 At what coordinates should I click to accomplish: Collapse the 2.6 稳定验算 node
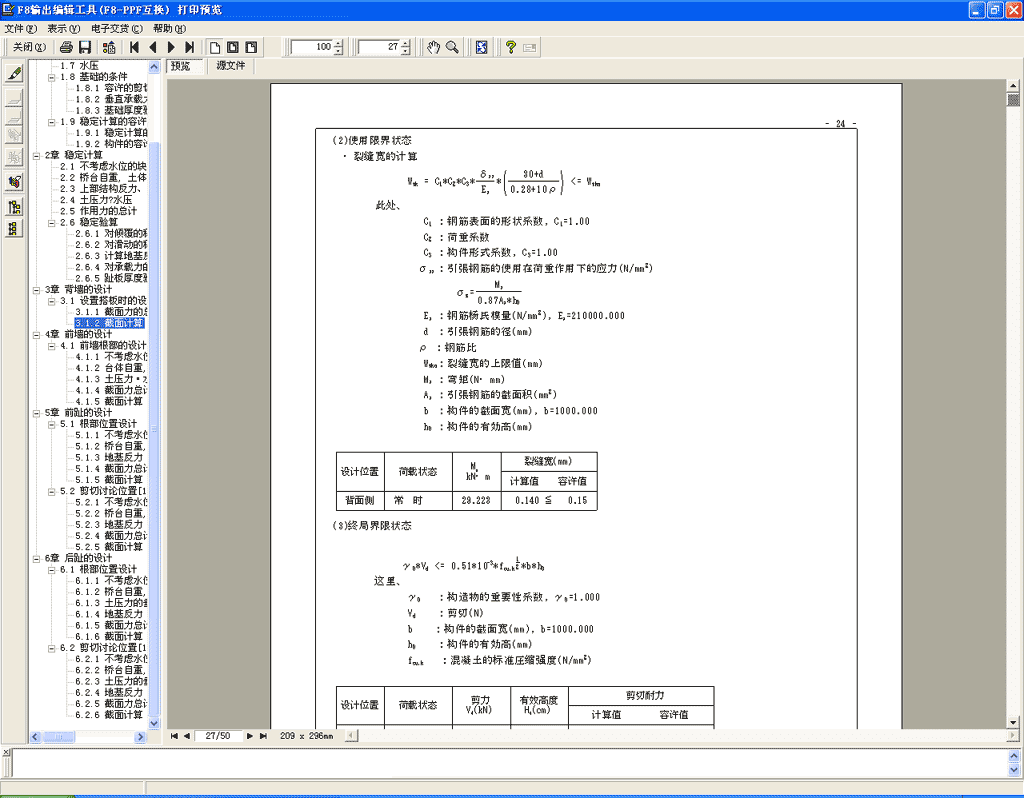click(x=52, y=223)
